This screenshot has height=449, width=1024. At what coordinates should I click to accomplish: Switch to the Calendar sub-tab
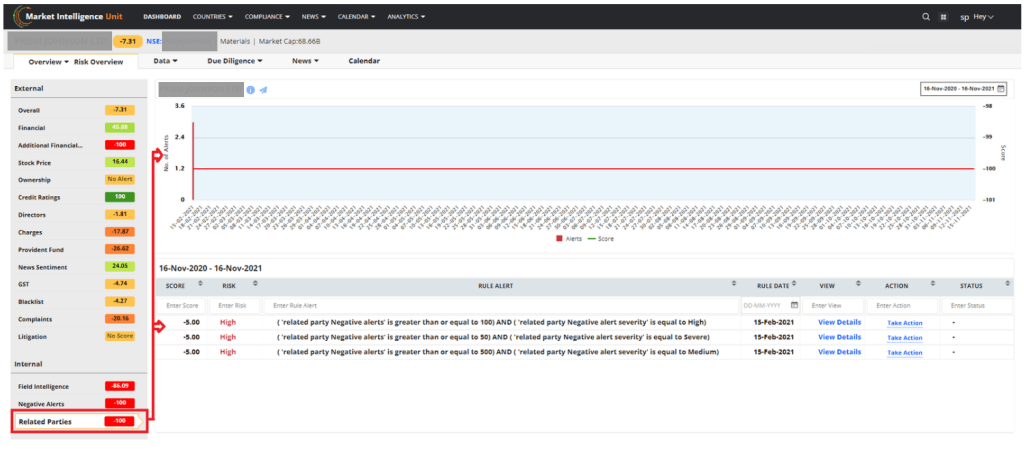364,61
